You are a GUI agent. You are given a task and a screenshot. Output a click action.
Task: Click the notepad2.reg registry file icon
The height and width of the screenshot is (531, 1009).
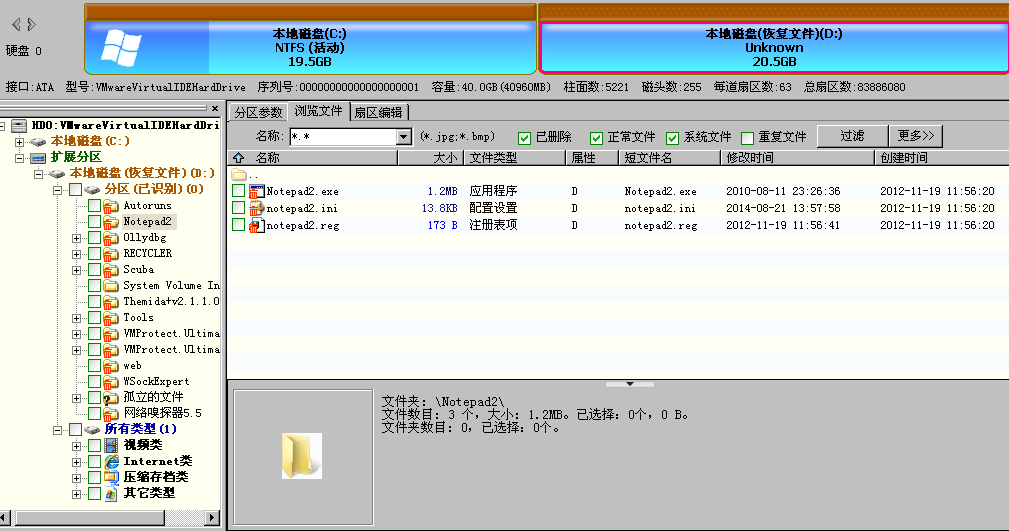pyautogui.click(x=257, y=225)
